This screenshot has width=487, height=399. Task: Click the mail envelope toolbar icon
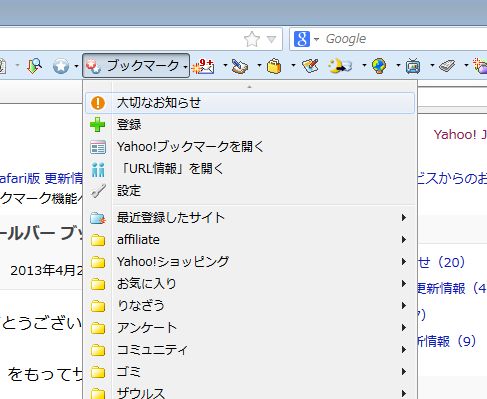coord(204,66)
